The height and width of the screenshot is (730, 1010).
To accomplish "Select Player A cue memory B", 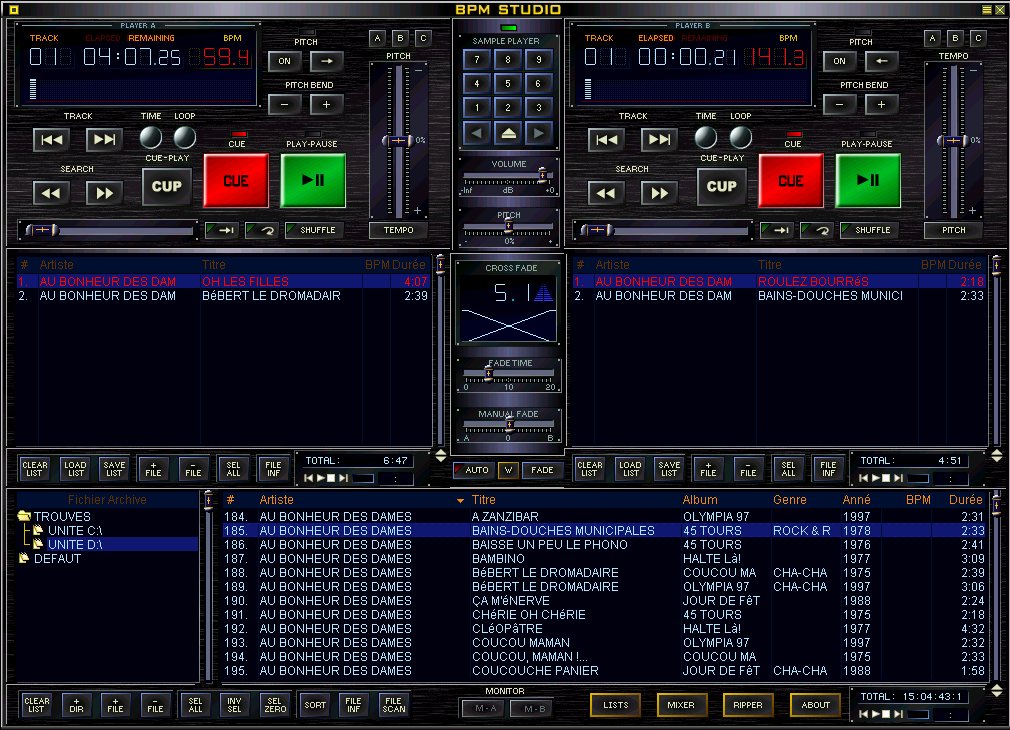I will tap(400, 38).
